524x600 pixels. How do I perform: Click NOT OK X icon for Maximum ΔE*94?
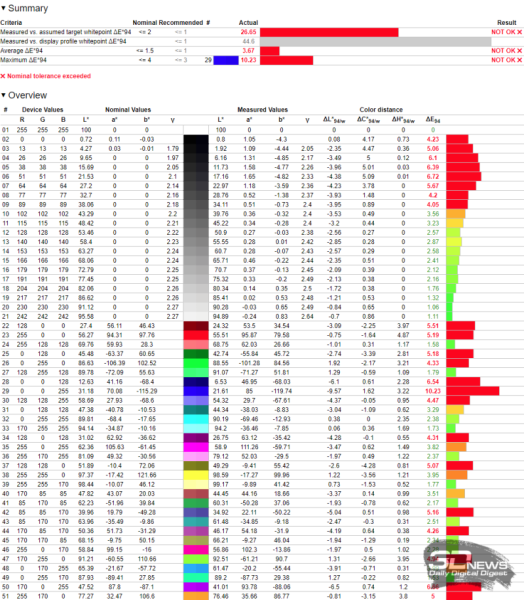pos(519,60)
